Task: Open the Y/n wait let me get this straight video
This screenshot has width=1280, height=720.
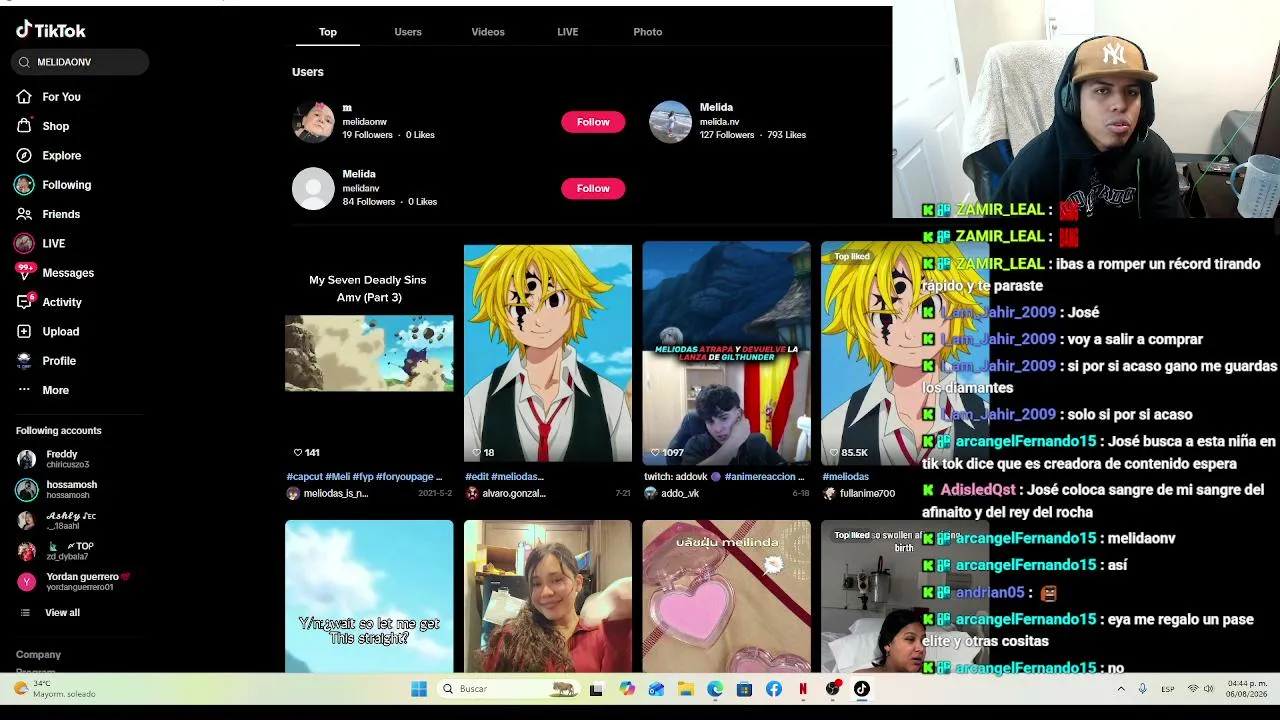Action: (x=369, y=597)
